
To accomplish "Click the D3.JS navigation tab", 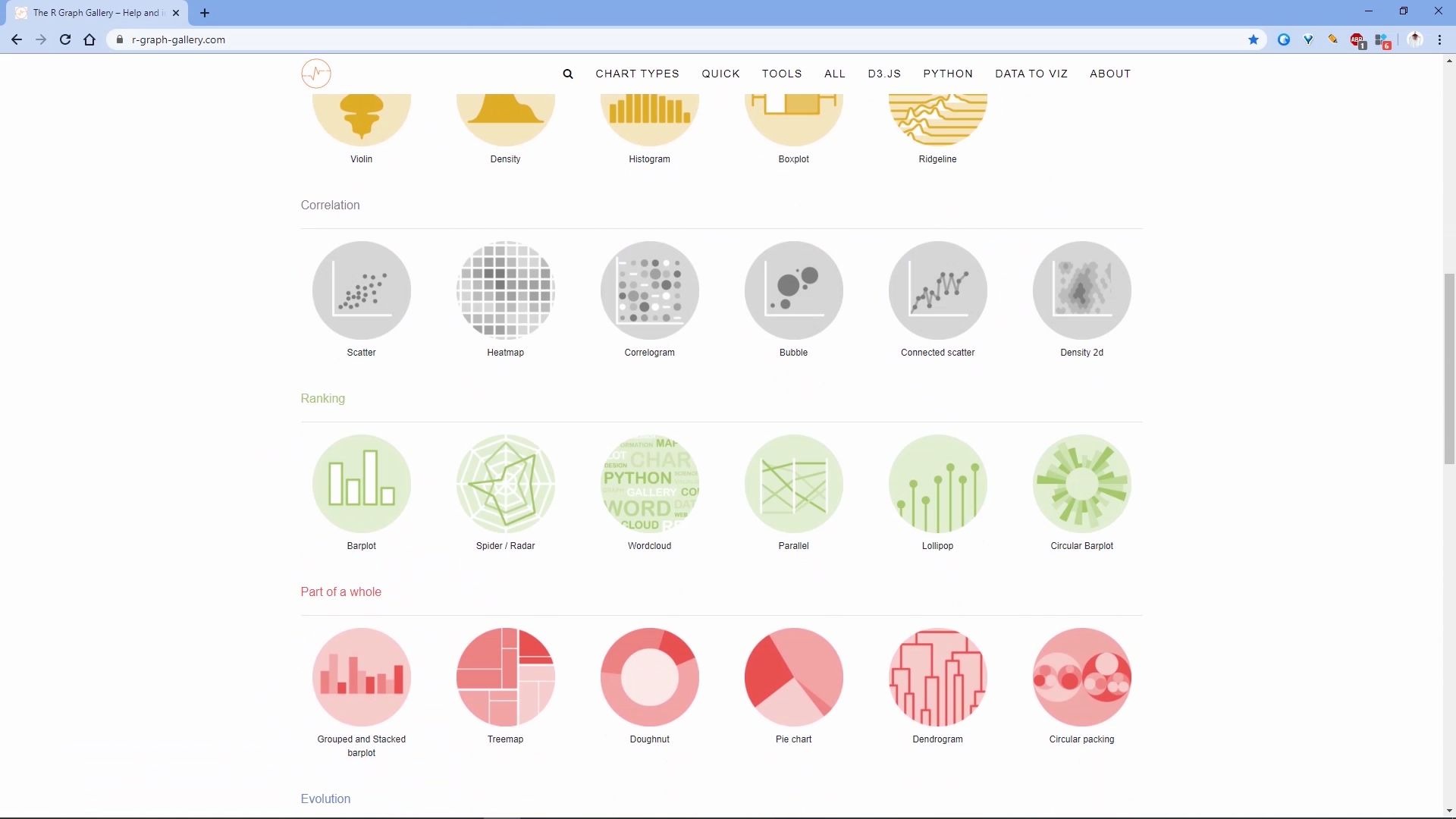I will (884, 73).
